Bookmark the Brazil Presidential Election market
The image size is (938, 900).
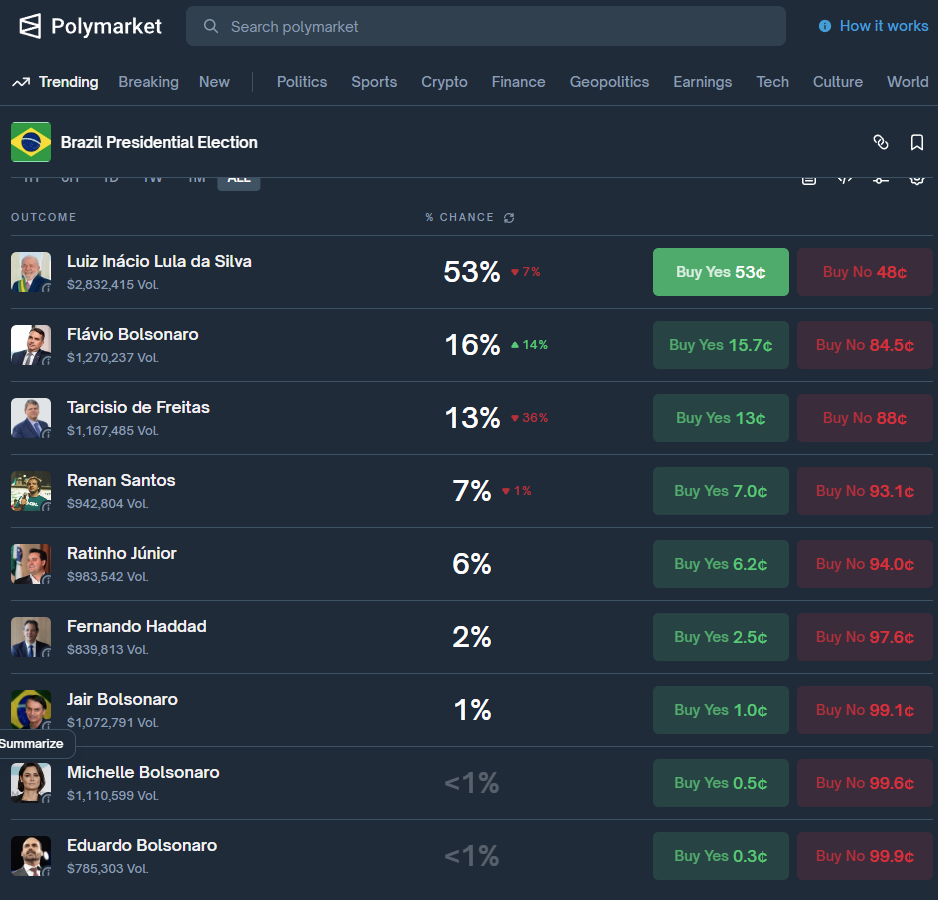[x=916, y=142]
